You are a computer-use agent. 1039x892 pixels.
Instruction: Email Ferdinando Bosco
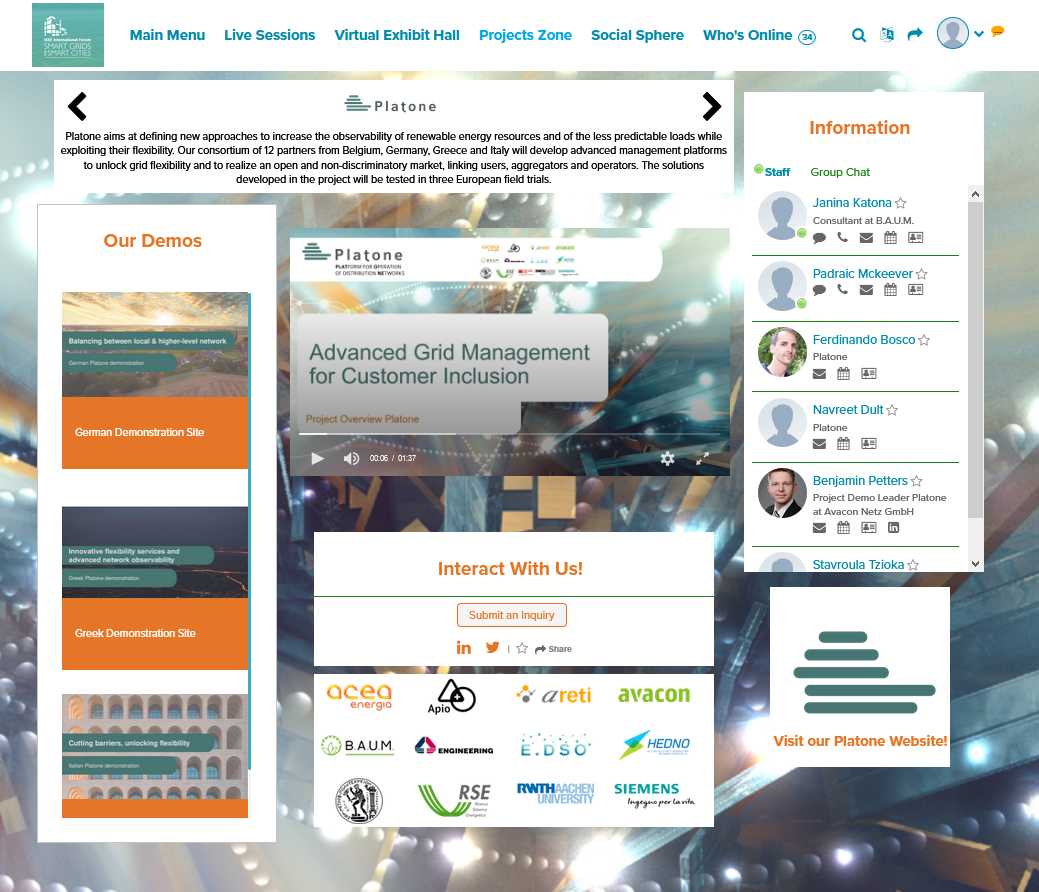click(x=819, y=374)
